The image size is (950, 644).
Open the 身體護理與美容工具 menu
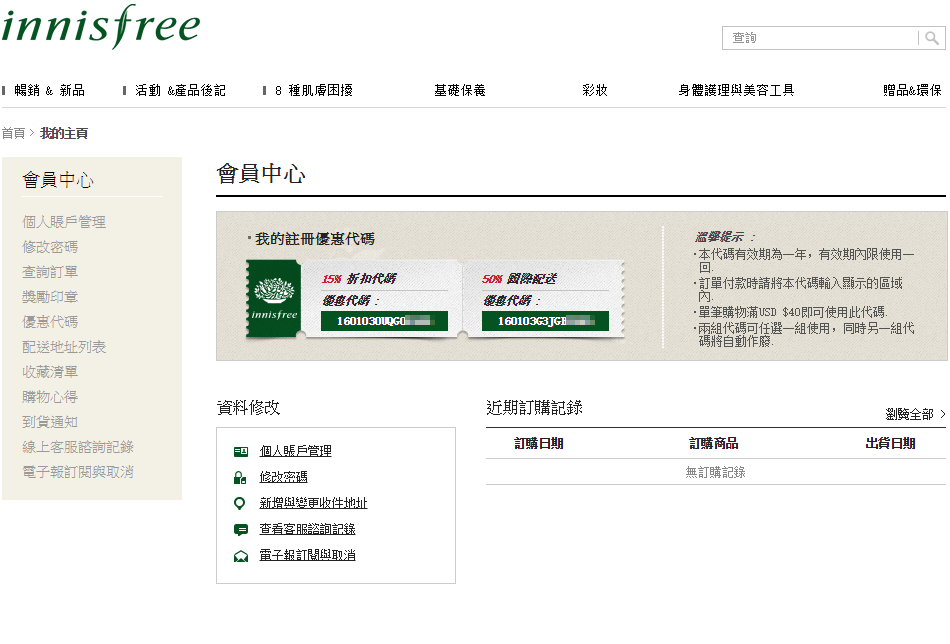[736, 90]
